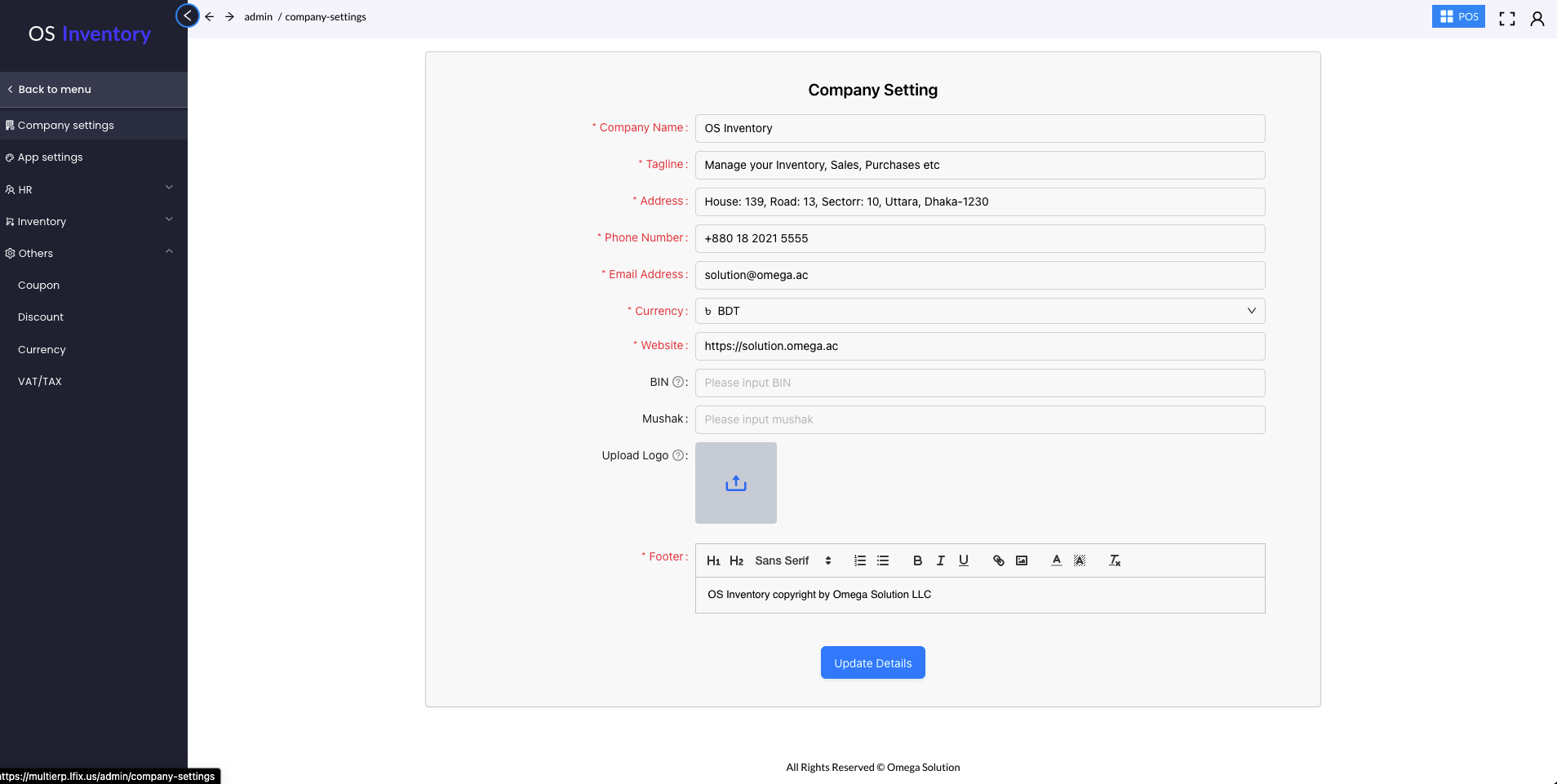This screenshot has height=784, width=1557.
Task: Click the POS button
Action: 1457,16
